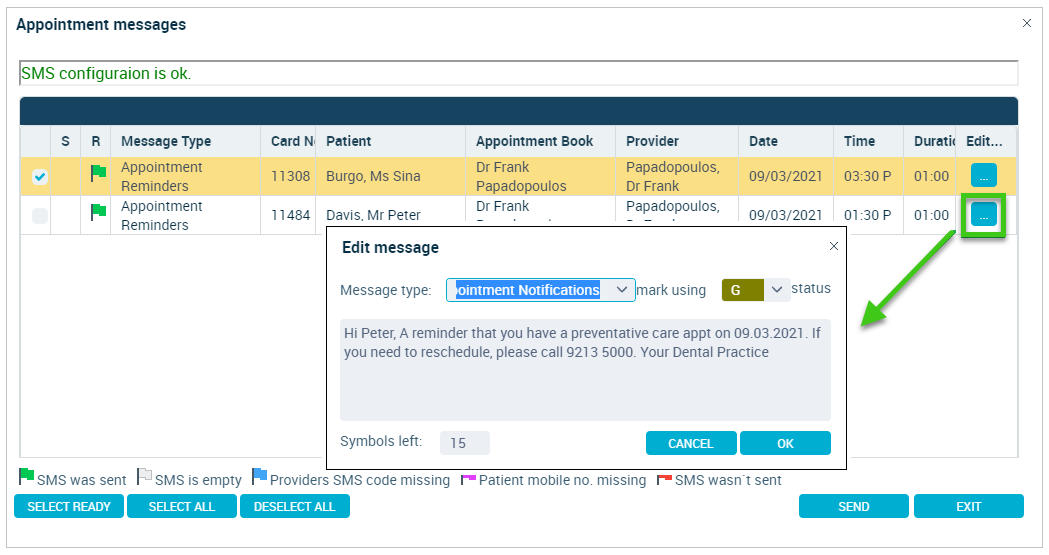
Task: Click inside the reminder message text area
Action: click(x=585, y=370)
